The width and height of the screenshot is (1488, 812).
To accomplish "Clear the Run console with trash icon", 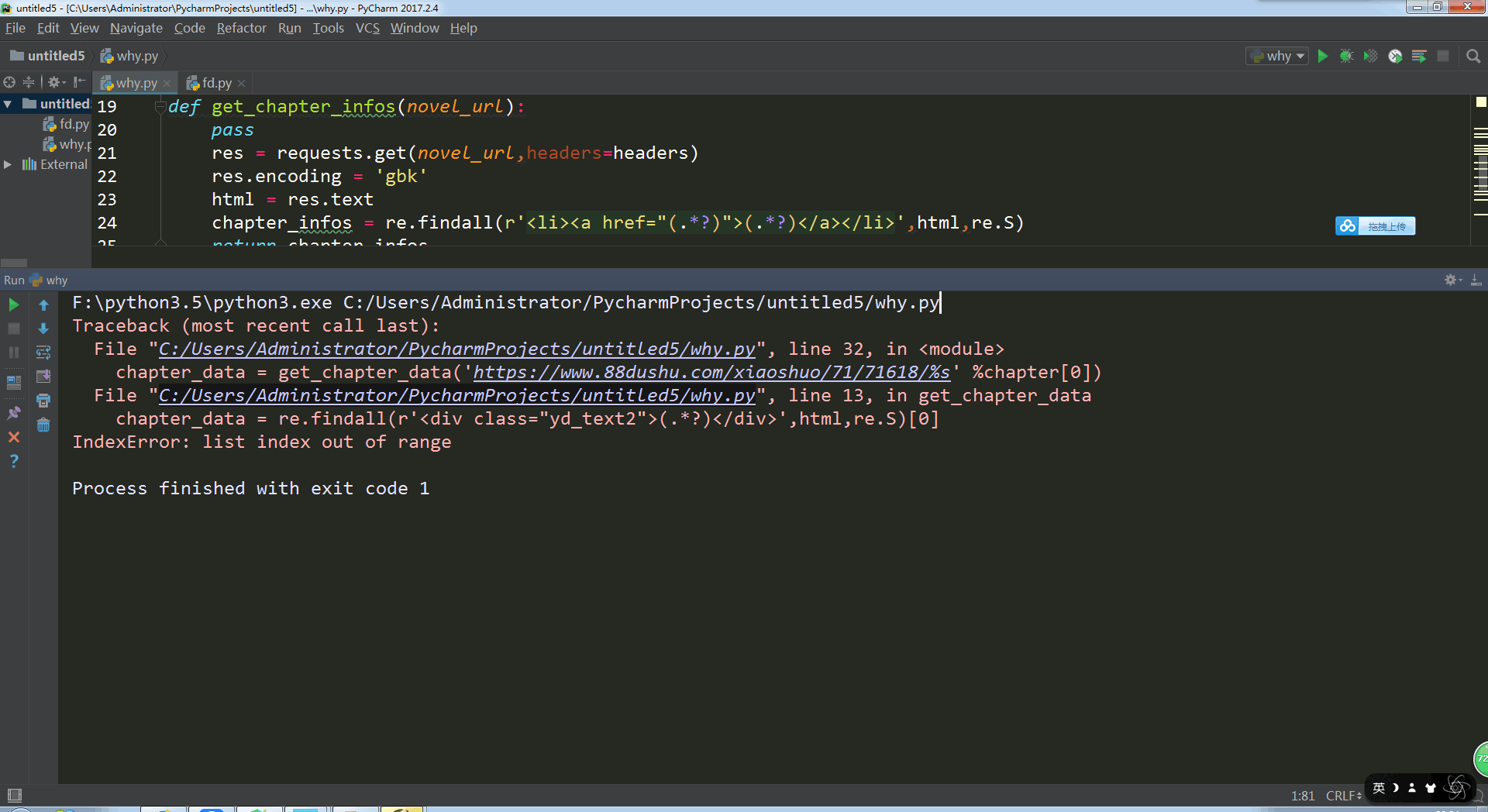I will pyautogui.click(x=43, y=425).
